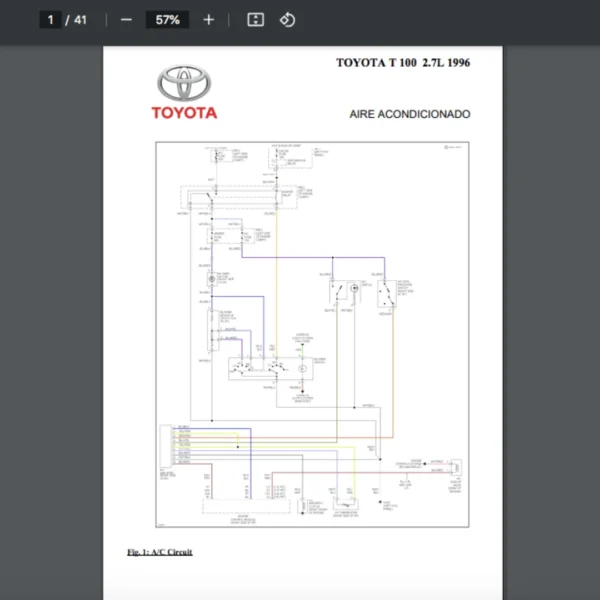Zoom out with the minus icon

126,20
